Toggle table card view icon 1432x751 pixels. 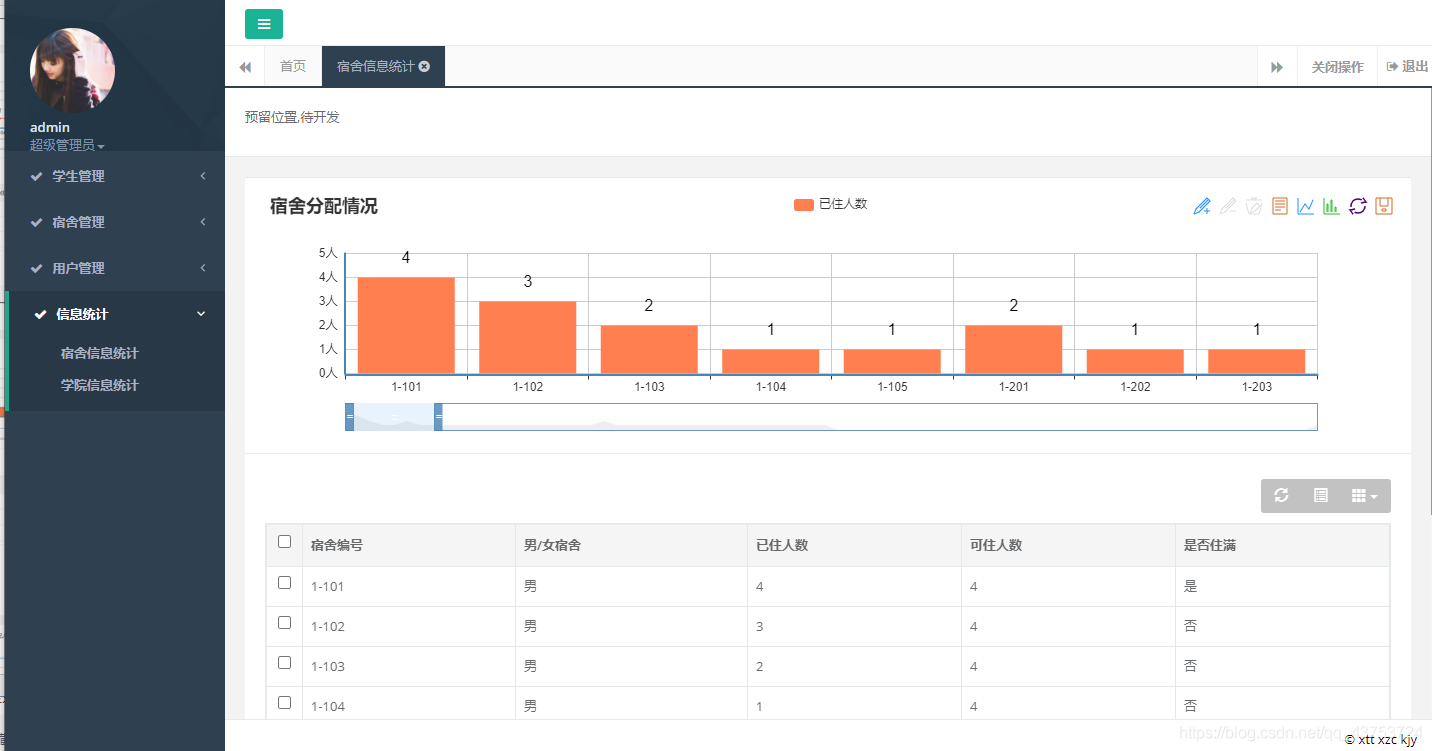coord(1320,496)
